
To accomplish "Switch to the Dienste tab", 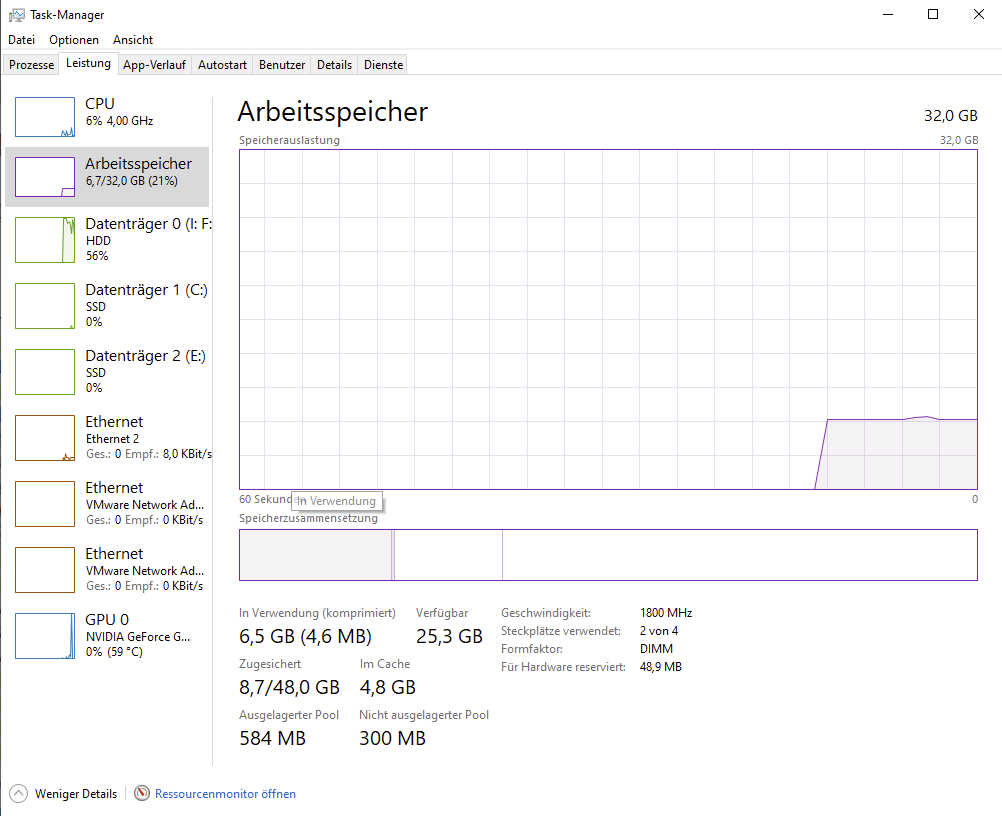I will tap(383, 65).
